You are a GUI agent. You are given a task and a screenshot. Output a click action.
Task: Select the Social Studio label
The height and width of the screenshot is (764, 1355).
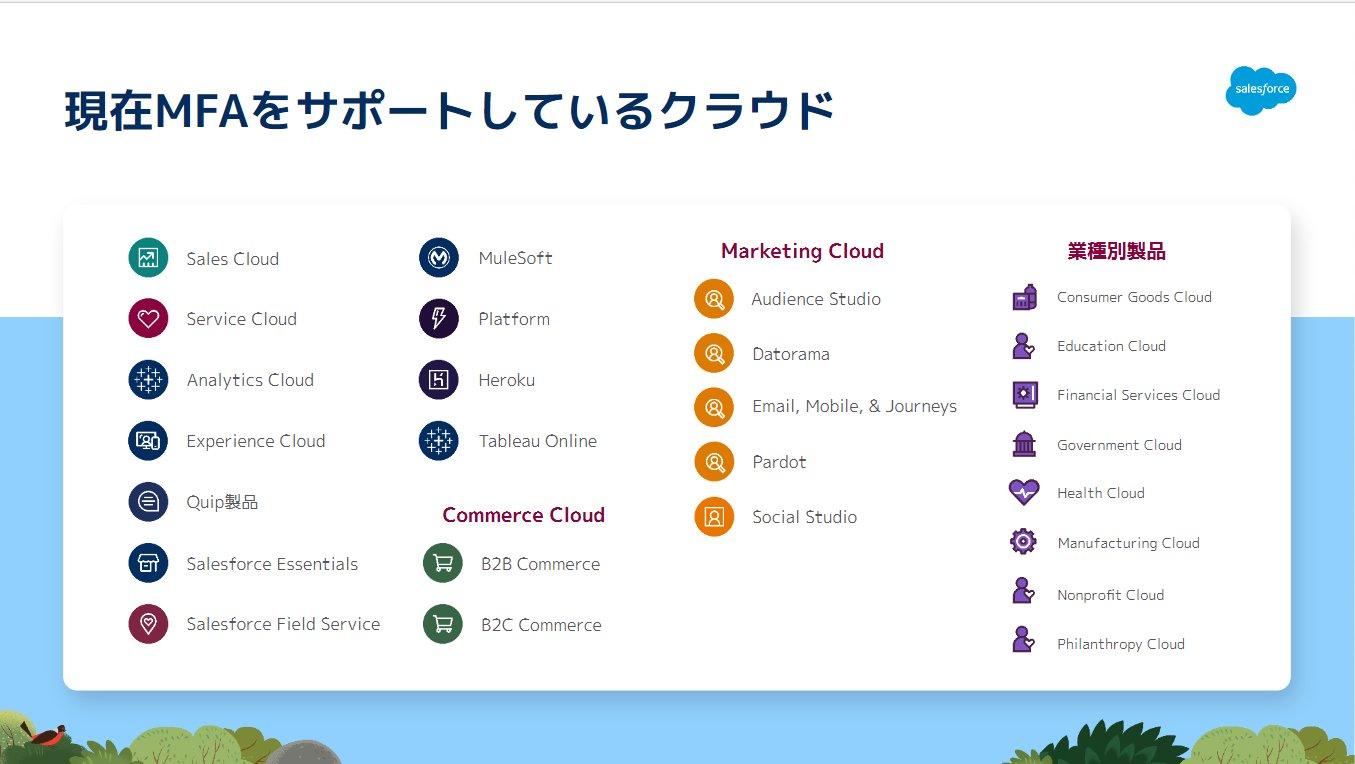click(x=804, y=517)
